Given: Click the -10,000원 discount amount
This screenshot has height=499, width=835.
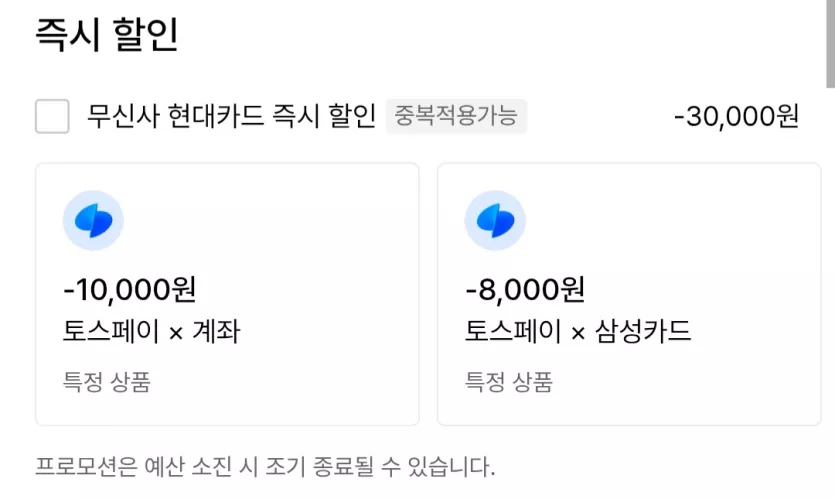Looking at the screenshot, I should [130, 290].
